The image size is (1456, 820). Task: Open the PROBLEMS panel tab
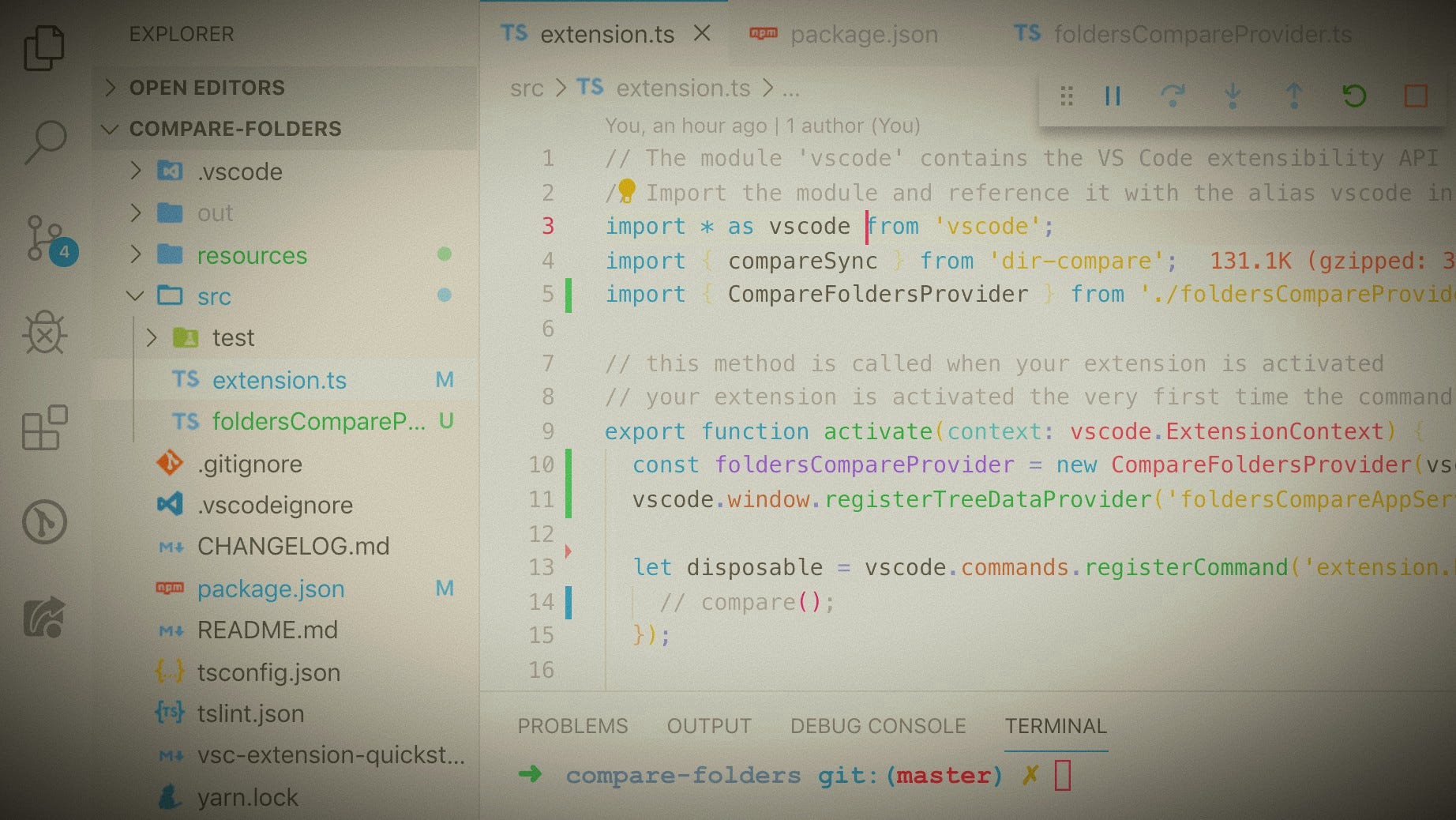point(572,726)
